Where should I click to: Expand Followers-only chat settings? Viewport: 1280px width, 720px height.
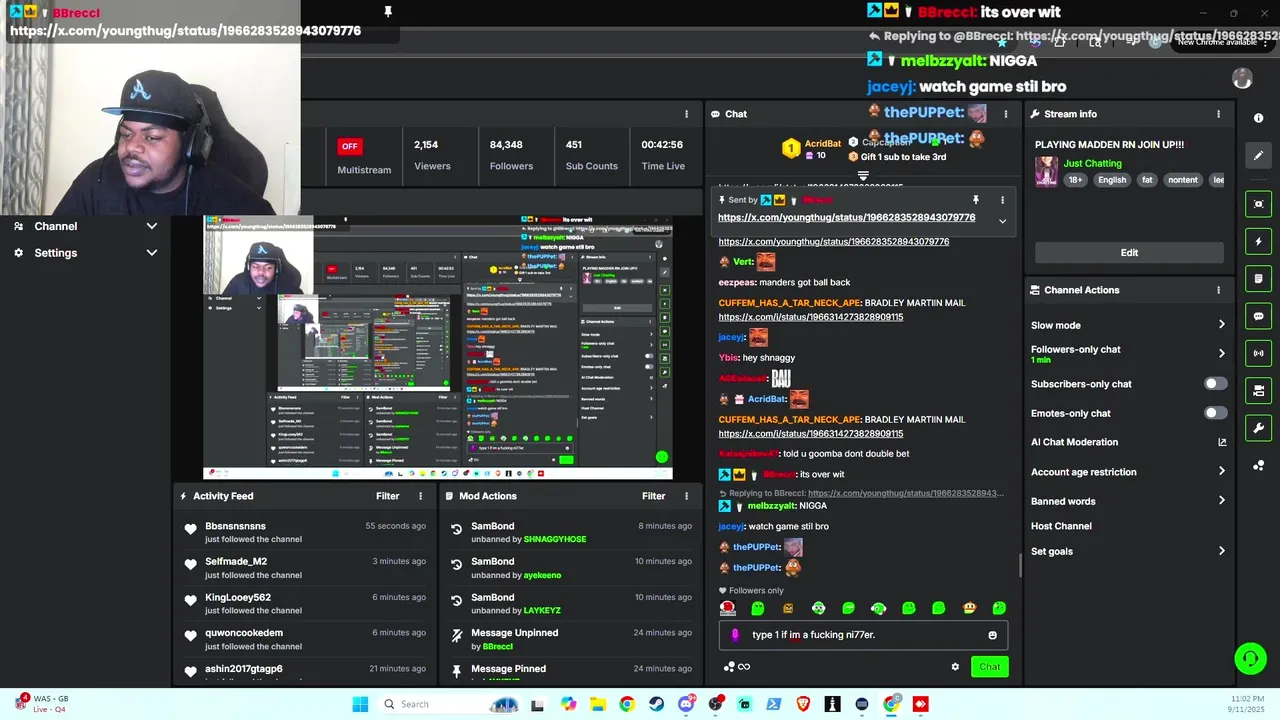pos(1221,353)
